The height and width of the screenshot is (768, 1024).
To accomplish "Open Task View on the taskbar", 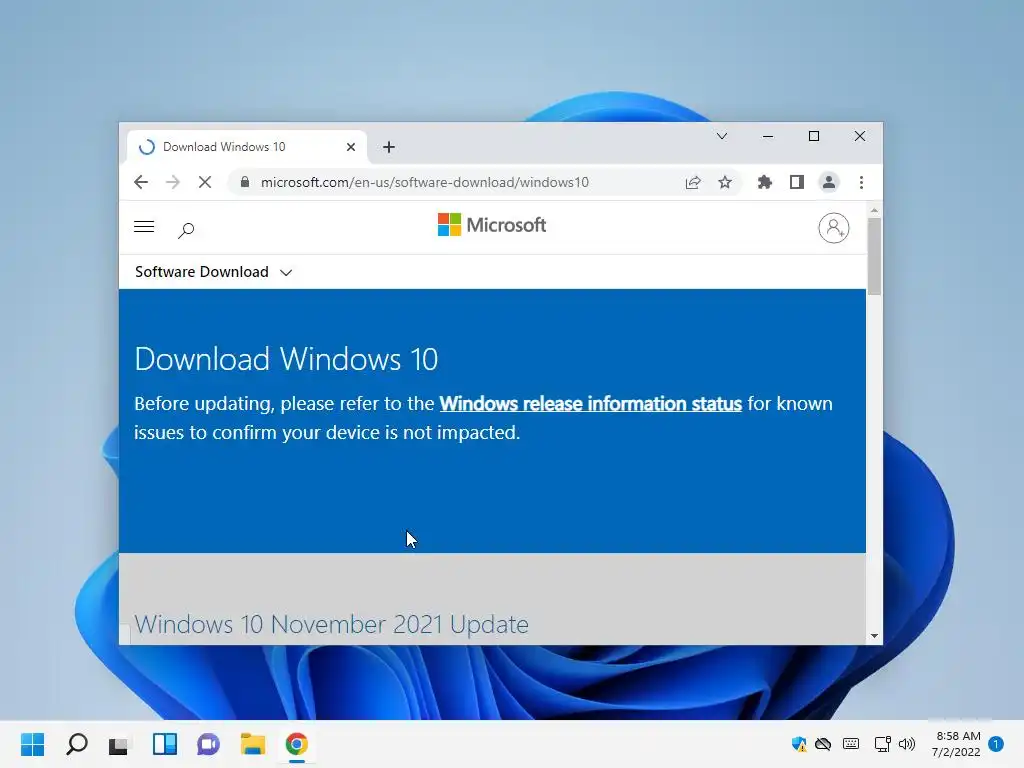I will point(119,745).
